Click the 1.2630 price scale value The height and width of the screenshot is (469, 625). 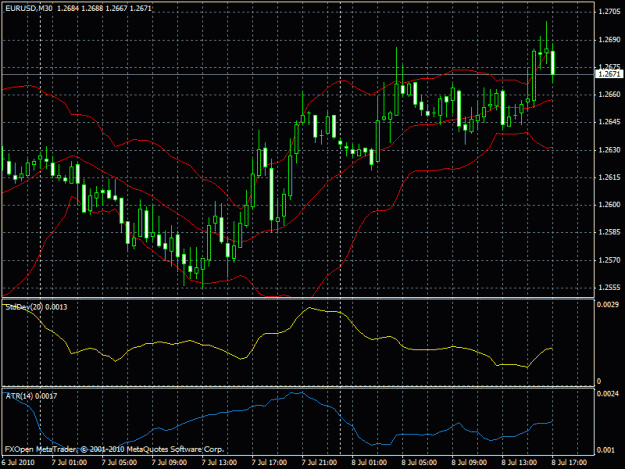609,150
